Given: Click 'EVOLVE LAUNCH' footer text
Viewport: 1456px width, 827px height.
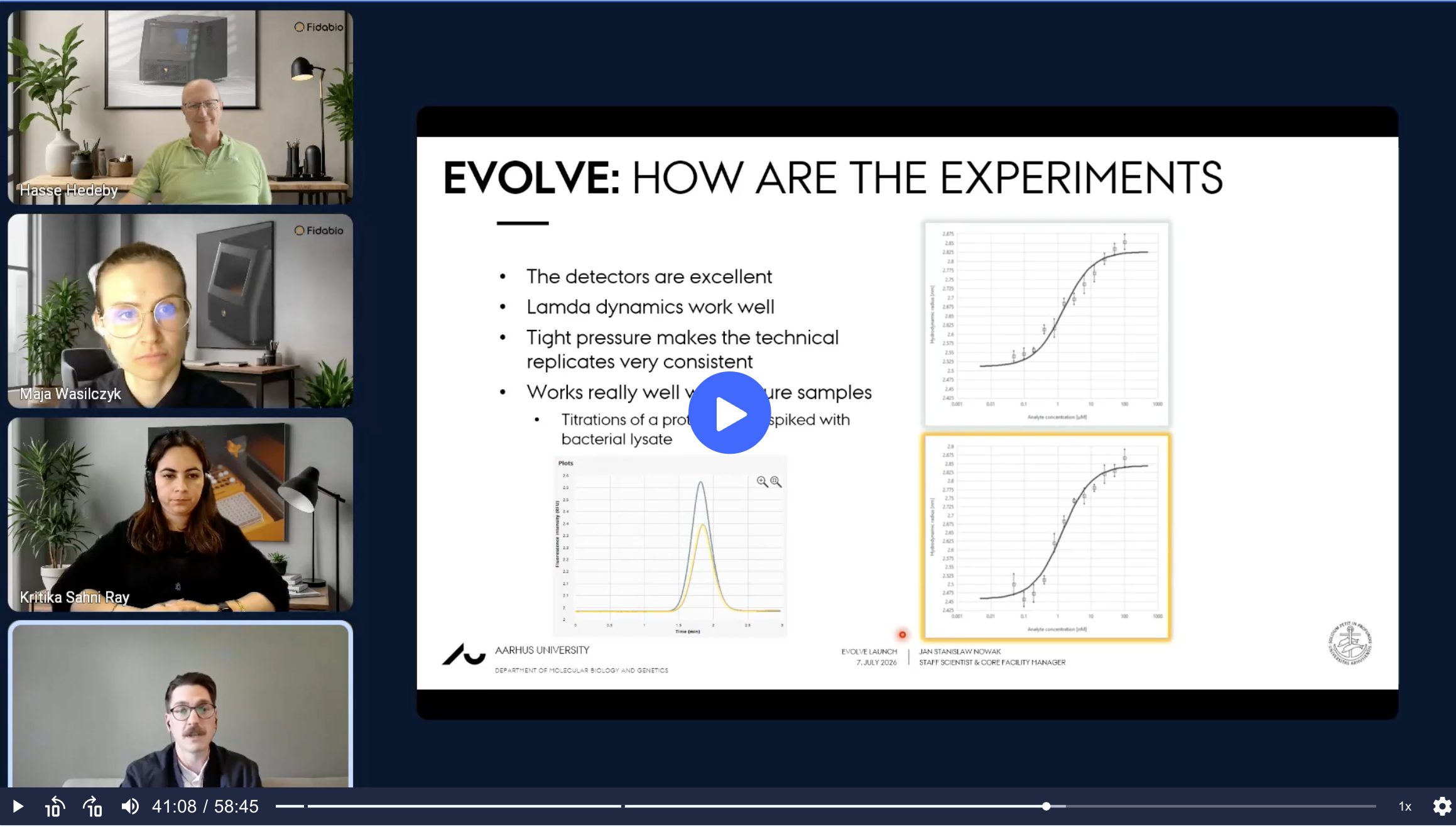Looking at the screenshot, I should coord(869,652).
